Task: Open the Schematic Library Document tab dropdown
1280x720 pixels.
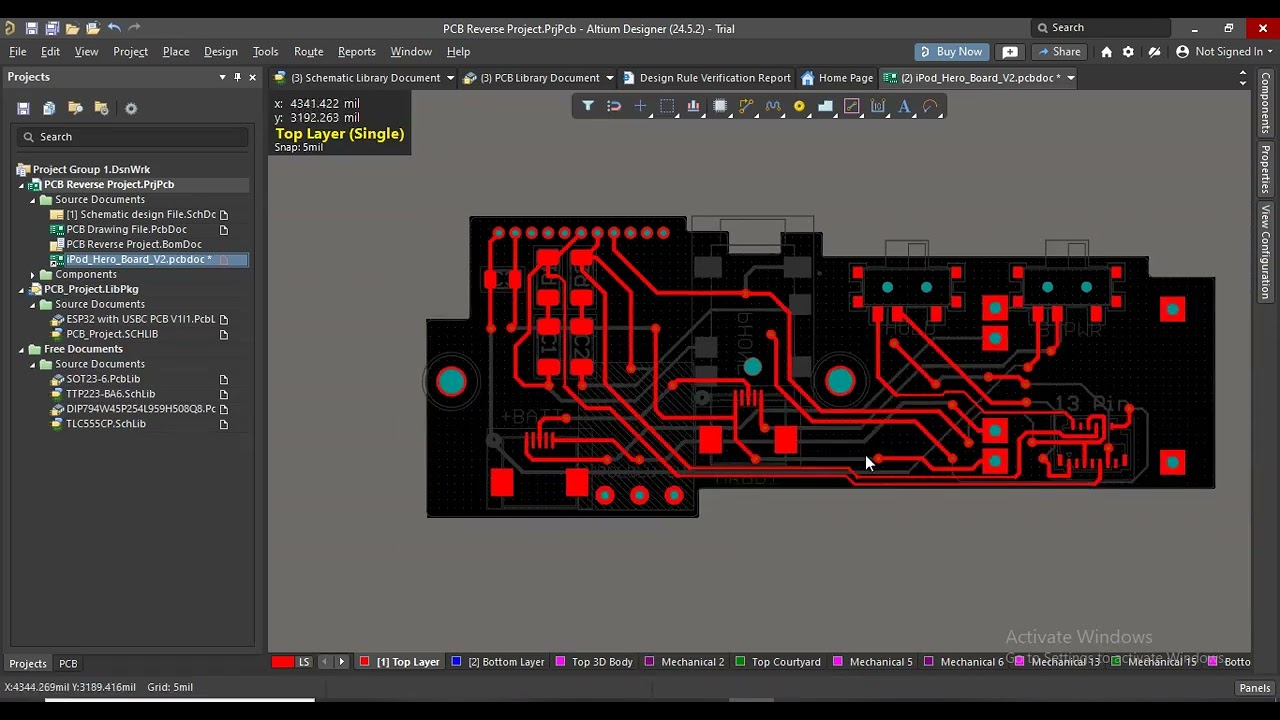Action: [450, 78]
